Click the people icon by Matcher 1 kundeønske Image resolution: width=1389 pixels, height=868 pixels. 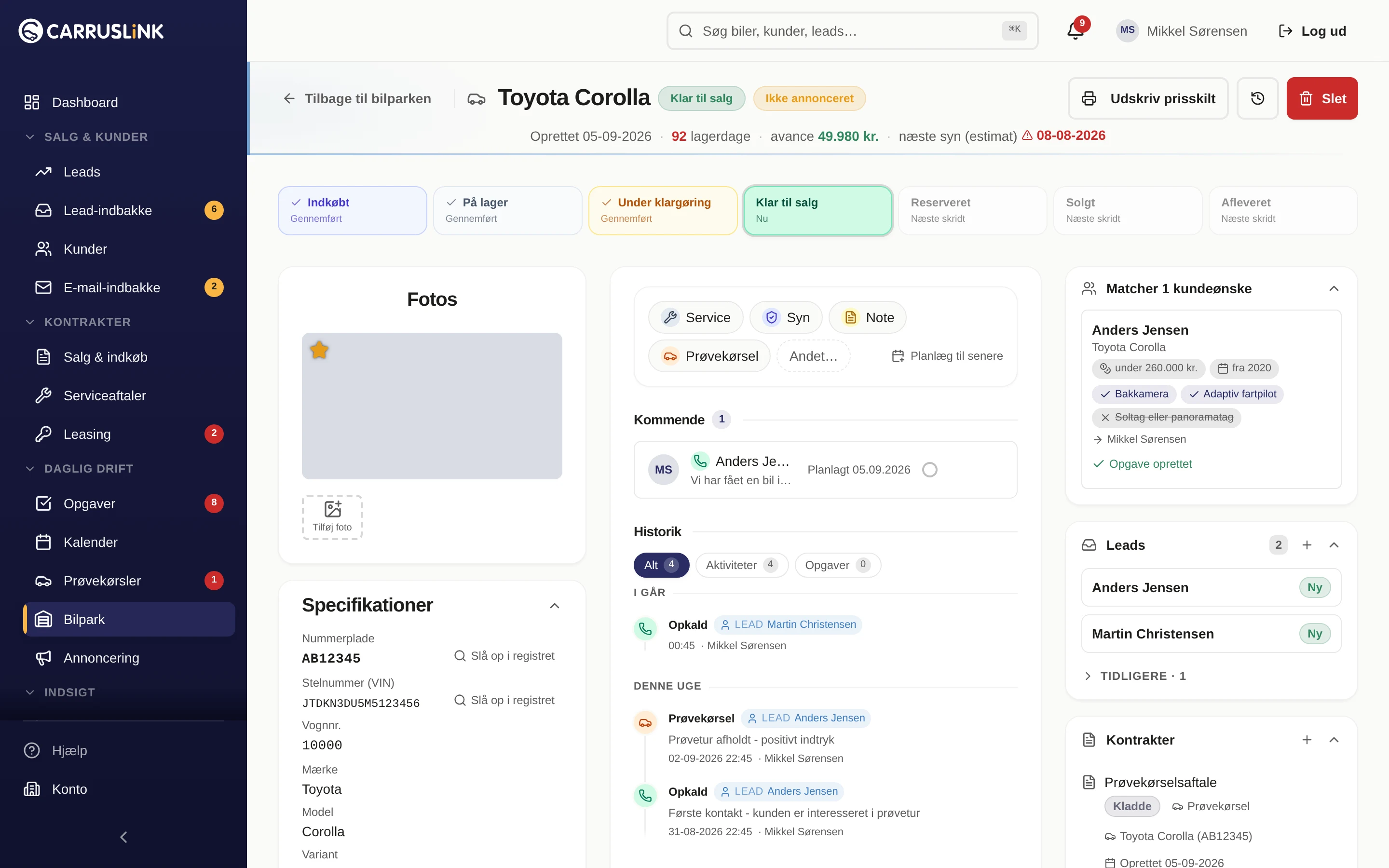(1089, 288)
